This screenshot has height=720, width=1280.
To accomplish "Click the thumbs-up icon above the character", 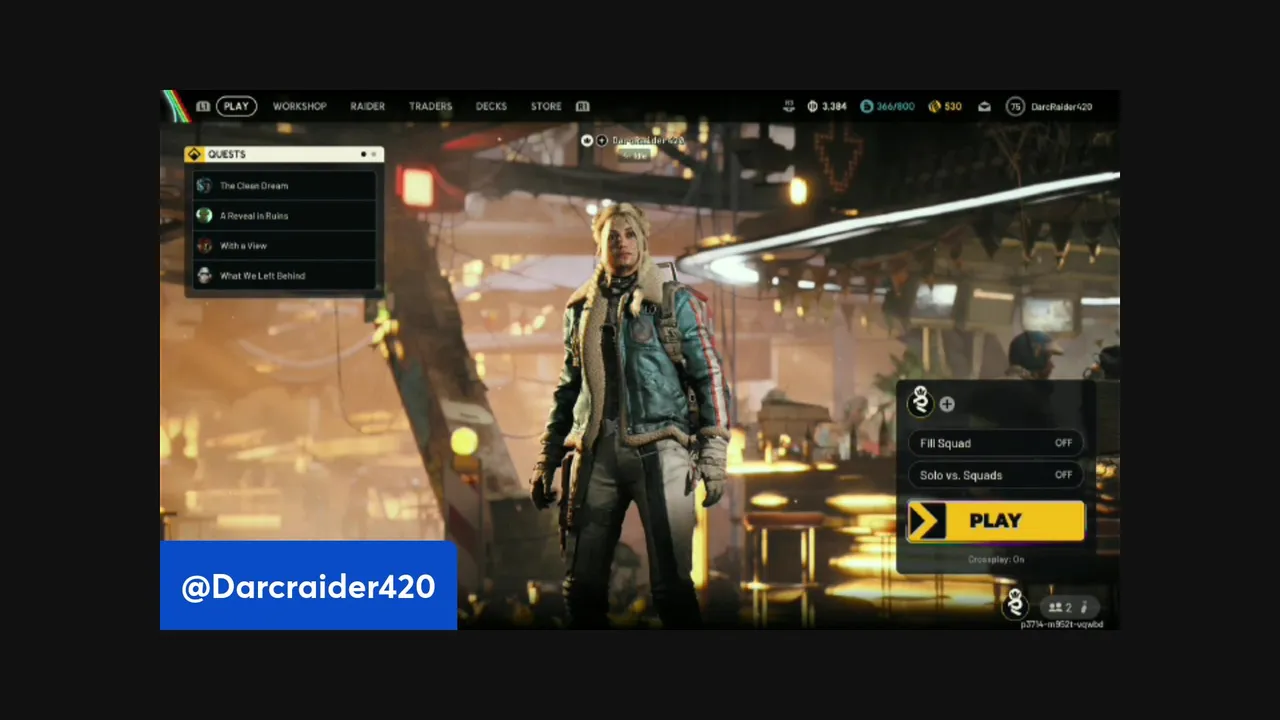I will 588,140.
